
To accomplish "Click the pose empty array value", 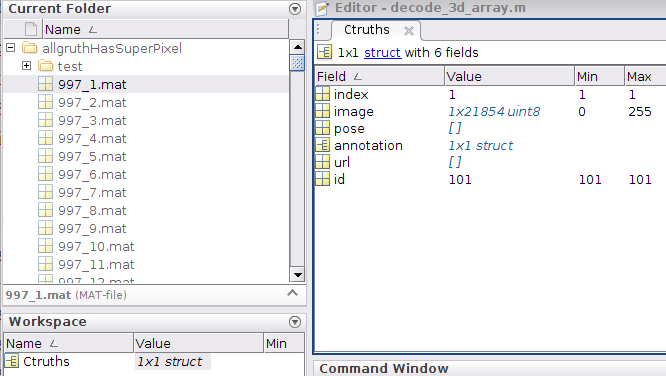I will click(454, 128).
